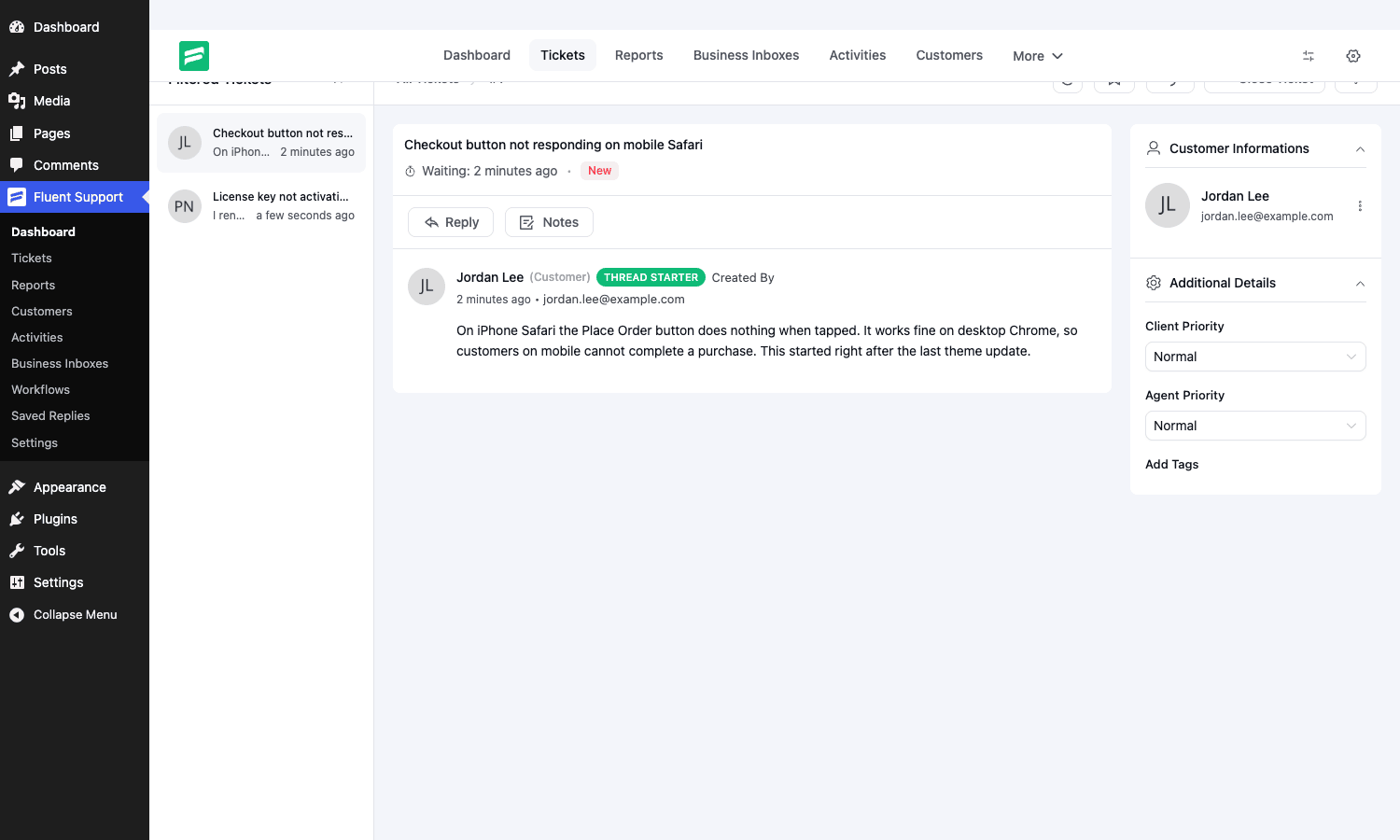Open the Business Inboxes tab in top navigation
This screenshot has height=840, width=1400.
(x=747, y=55)
